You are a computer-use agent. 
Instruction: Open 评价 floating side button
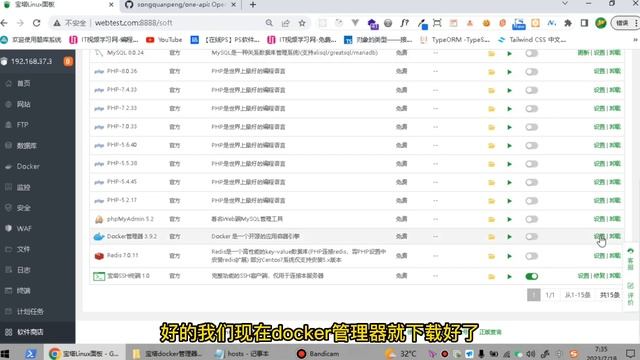631,293
